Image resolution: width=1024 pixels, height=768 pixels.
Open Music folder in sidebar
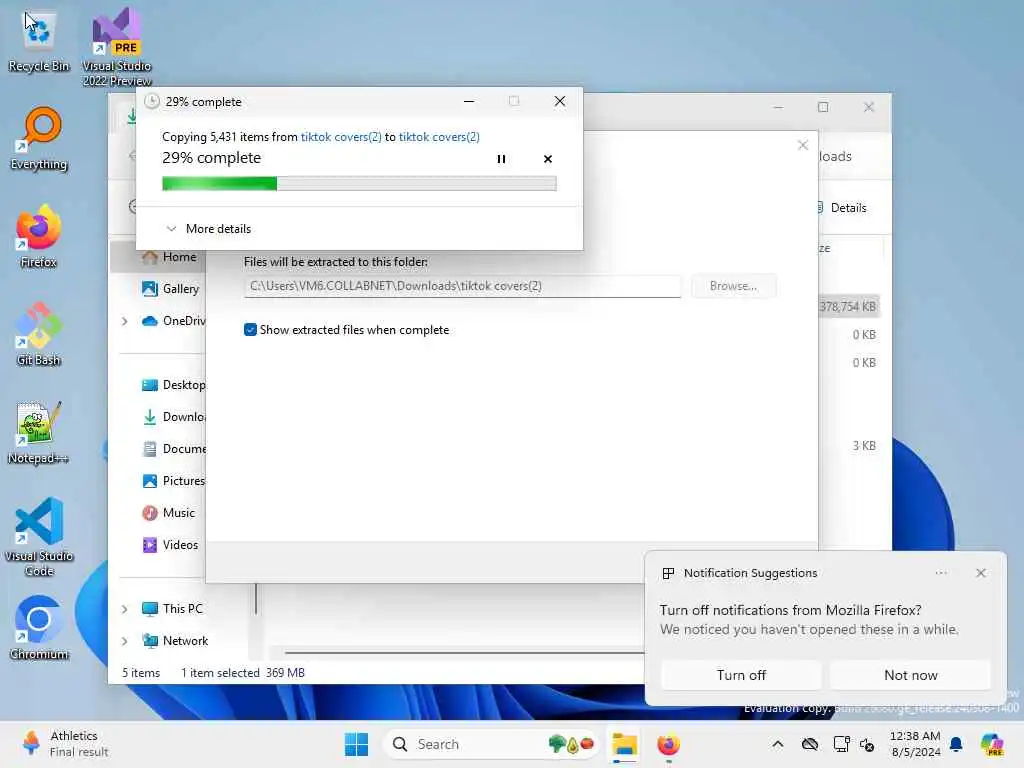tap(168, 513)
